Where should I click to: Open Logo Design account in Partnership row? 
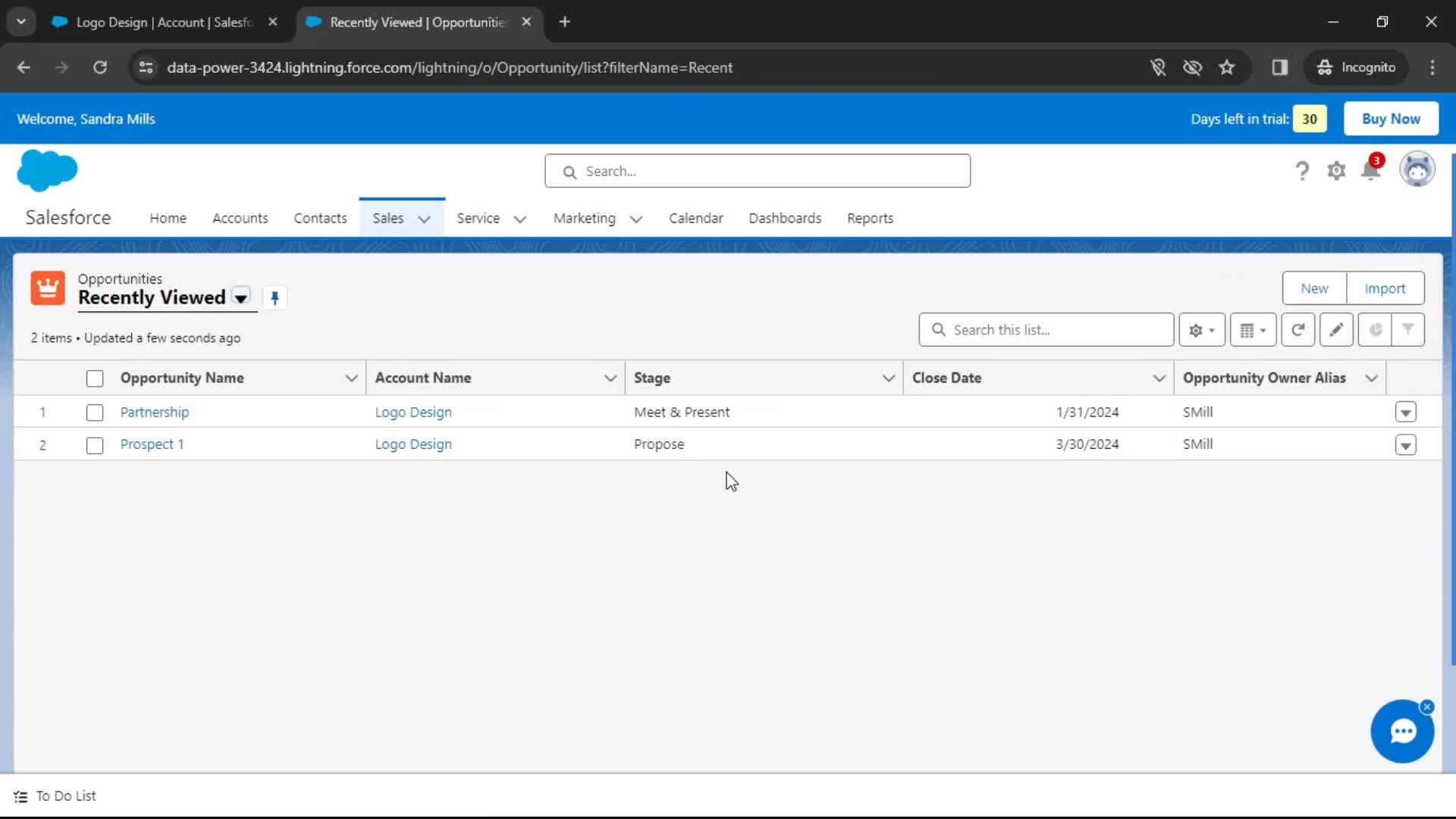click(x=413, y=413)
